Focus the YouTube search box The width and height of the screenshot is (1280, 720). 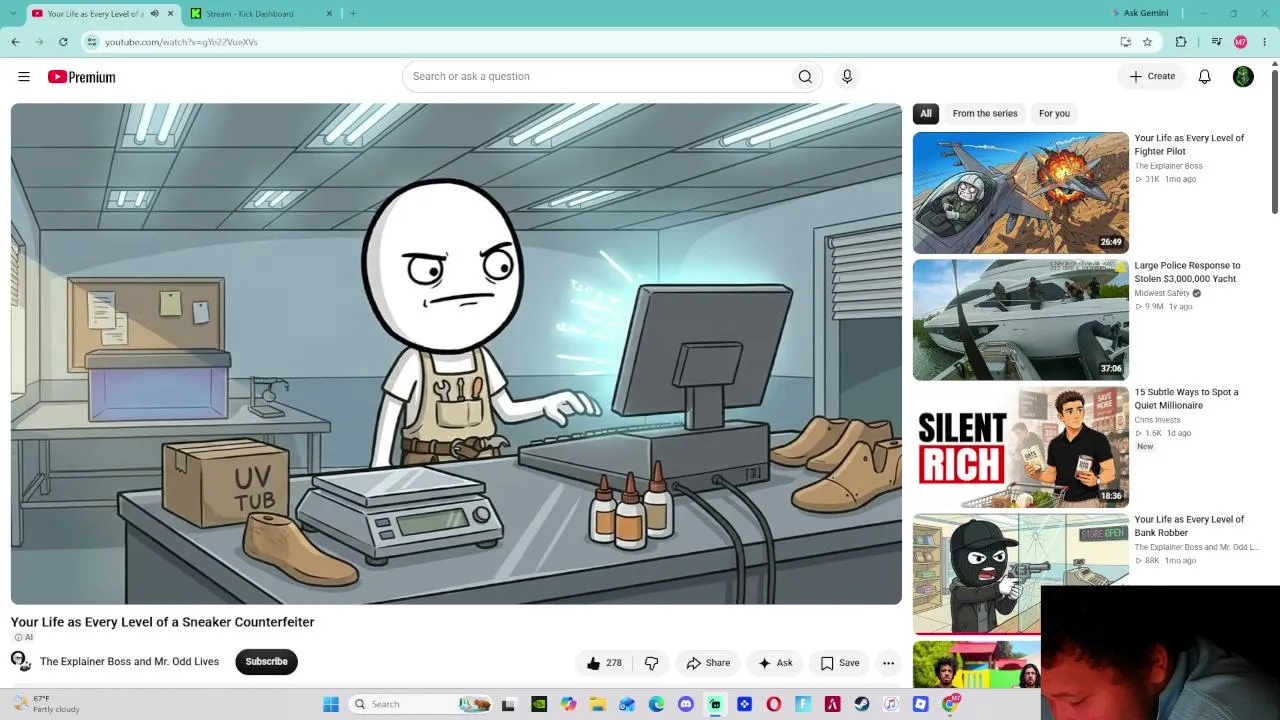tap(598, 77)
